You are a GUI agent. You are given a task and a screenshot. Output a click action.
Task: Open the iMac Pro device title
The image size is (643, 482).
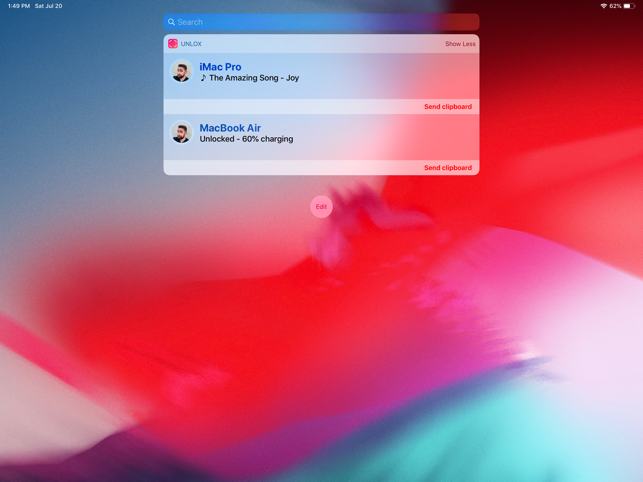(220, 67)
